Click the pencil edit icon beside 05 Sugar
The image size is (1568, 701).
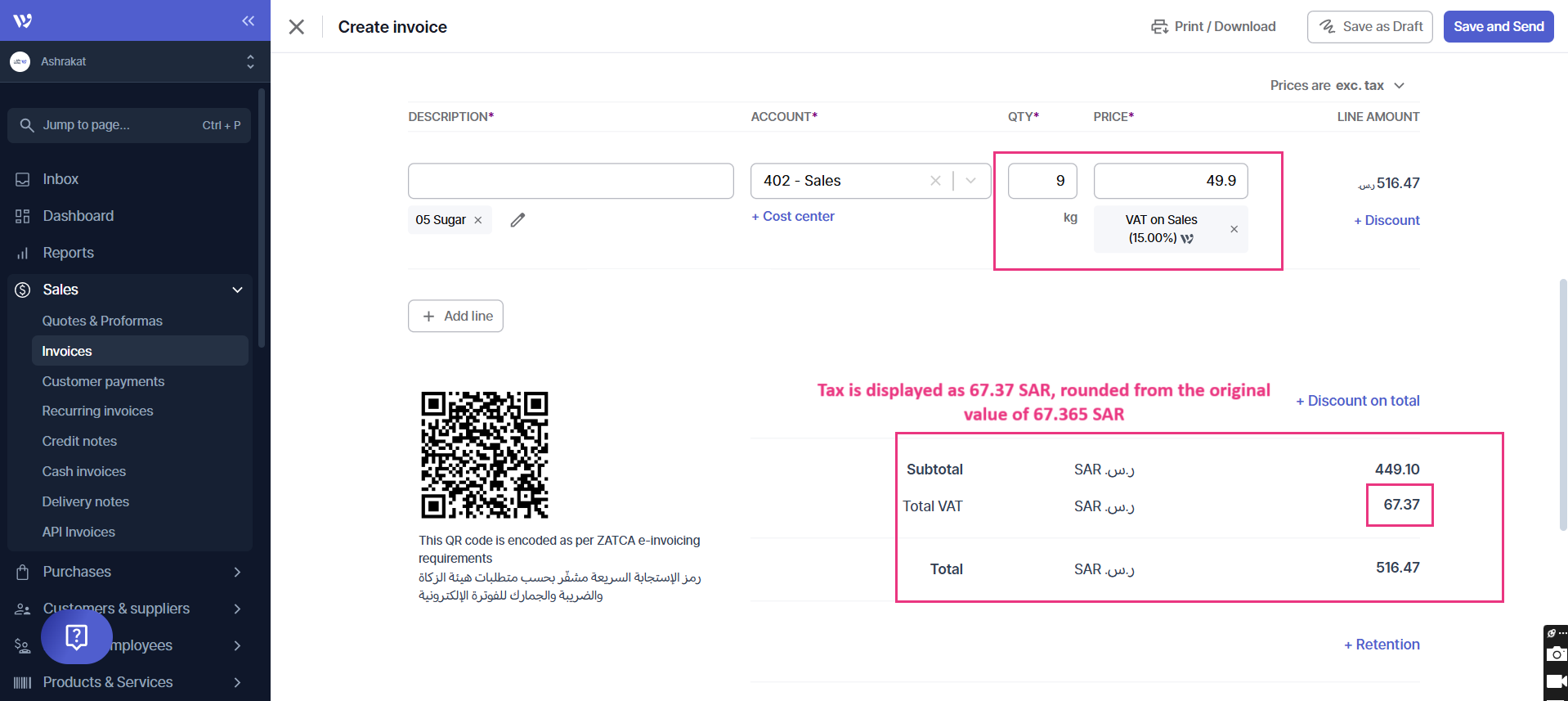click(517, 220)
